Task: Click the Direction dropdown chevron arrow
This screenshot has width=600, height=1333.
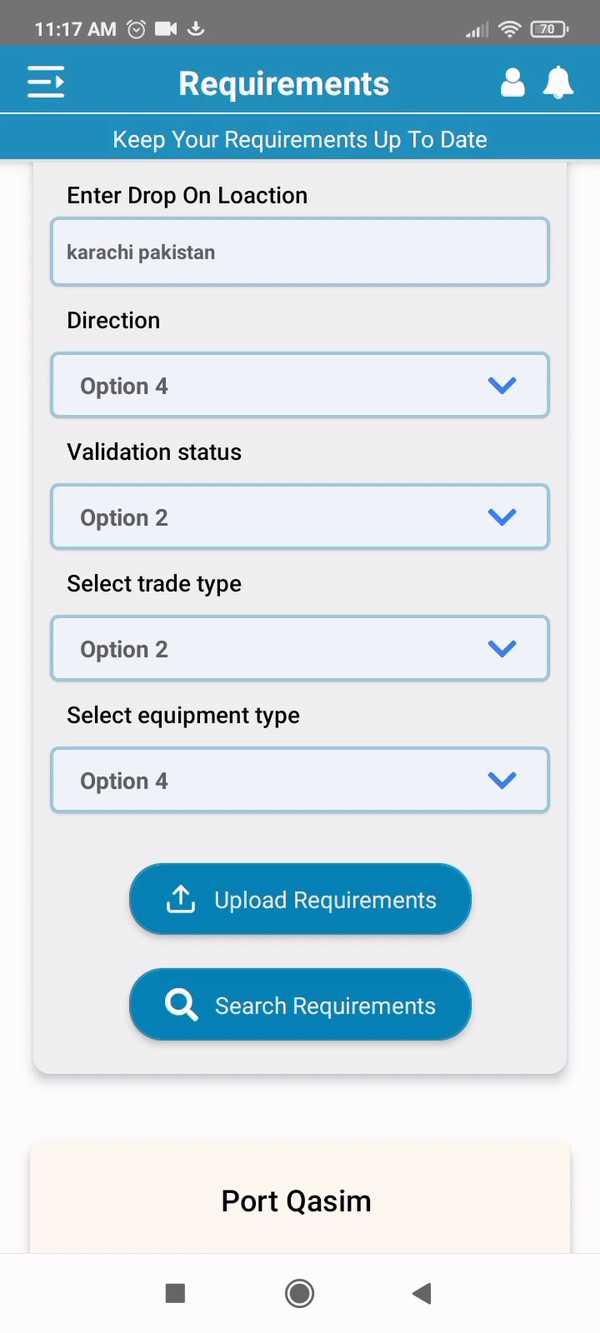Action: [x=501, y=385]
